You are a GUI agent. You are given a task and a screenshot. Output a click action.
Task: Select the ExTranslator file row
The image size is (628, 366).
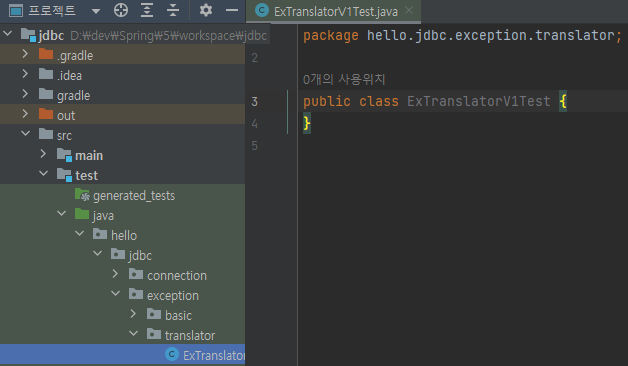pyautogui.click(x=123, y=354)
